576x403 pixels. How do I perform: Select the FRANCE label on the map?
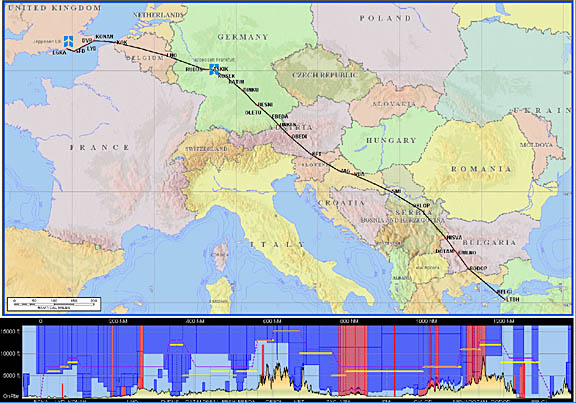(100, 148)
